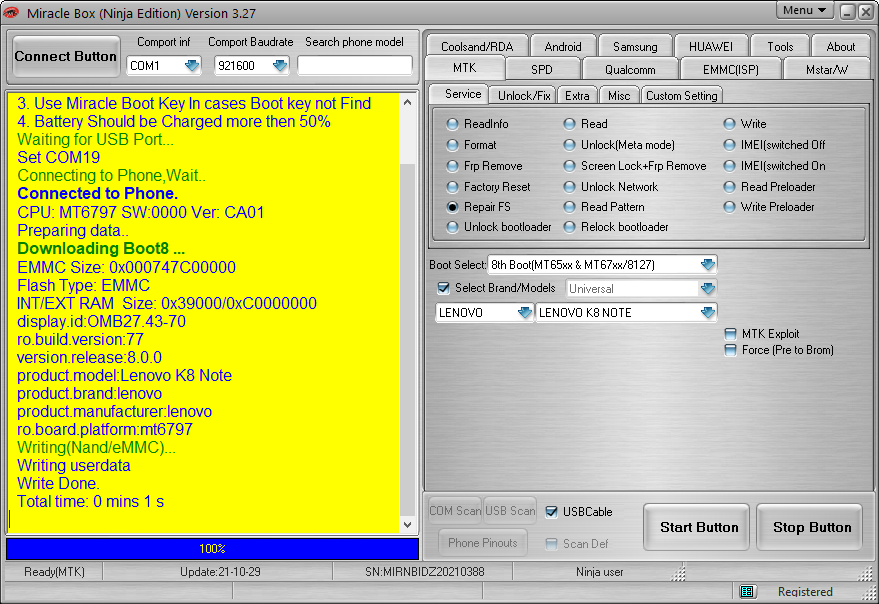
Task: Switch to the Samsung tab
Action: 635,47
